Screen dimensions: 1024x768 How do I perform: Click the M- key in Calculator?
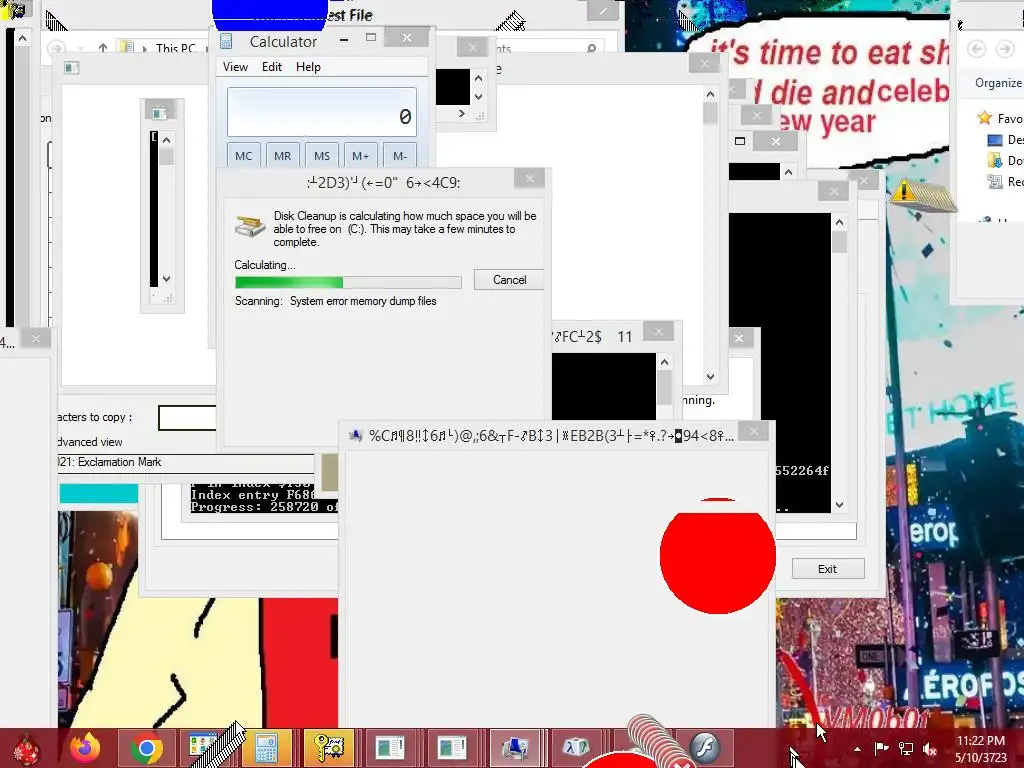point(400,155)
